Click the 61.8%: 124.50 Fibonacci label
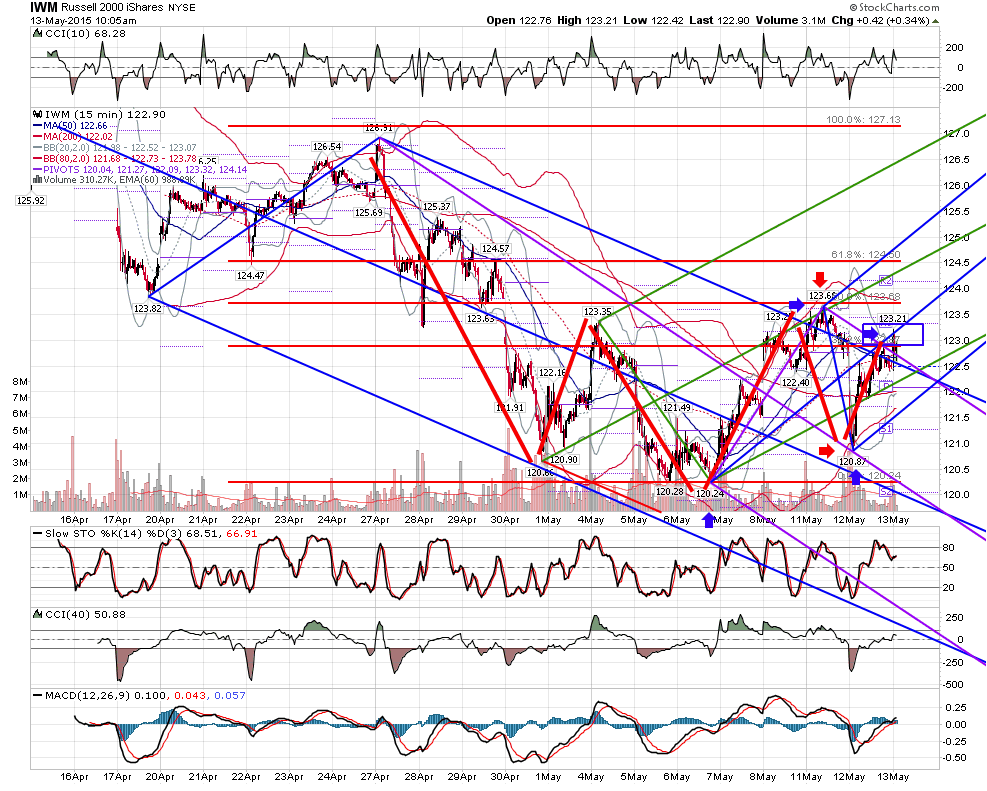The width and height of the screenshot is (987, 791). pos(866,254)
